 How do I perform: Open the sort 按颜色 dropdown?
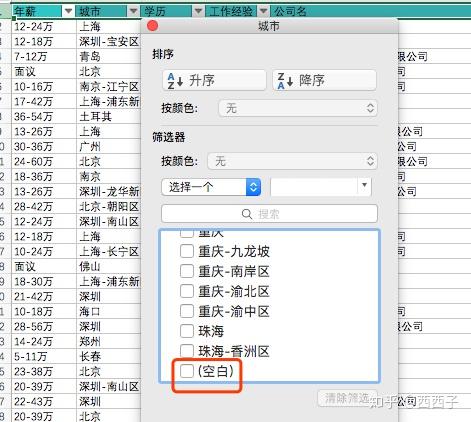point(298,108)
